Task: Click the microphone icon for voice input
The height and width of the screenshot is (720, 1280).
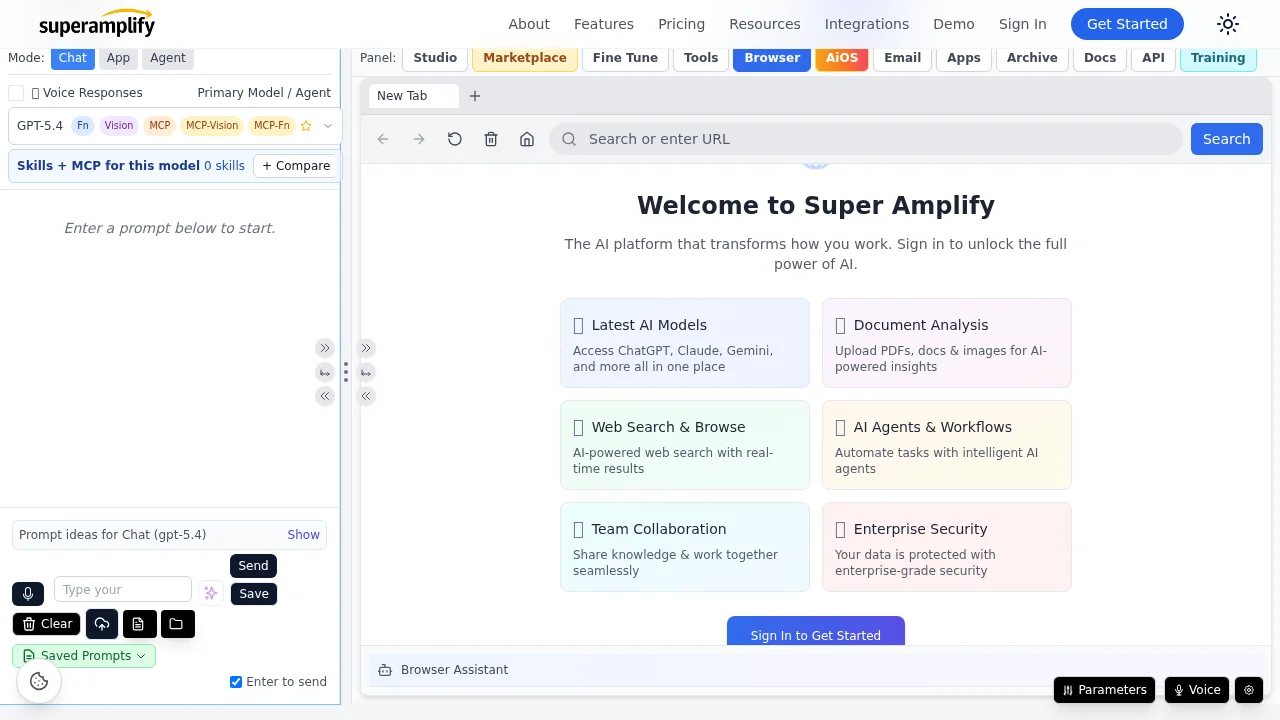Action: coord(28,593)
